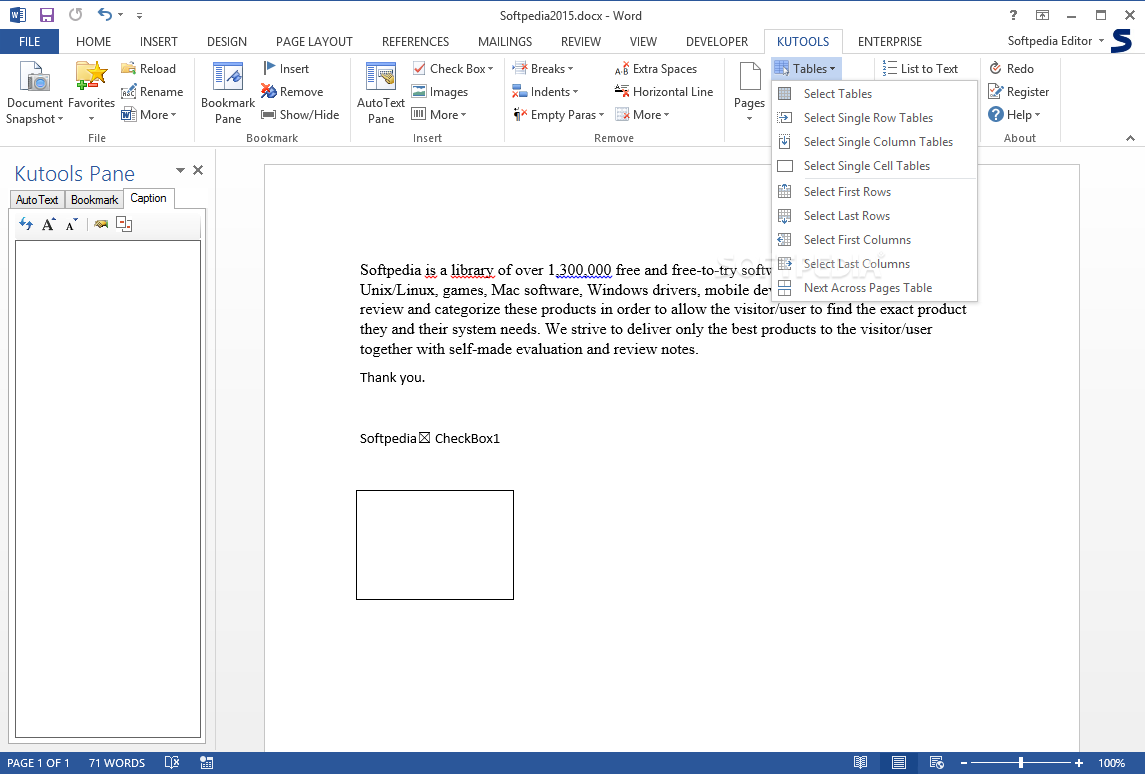Open the FILE backstage tab
The height and width of the screenshot is (774, 1145).
pyautogui.click(x=29, y=42)
